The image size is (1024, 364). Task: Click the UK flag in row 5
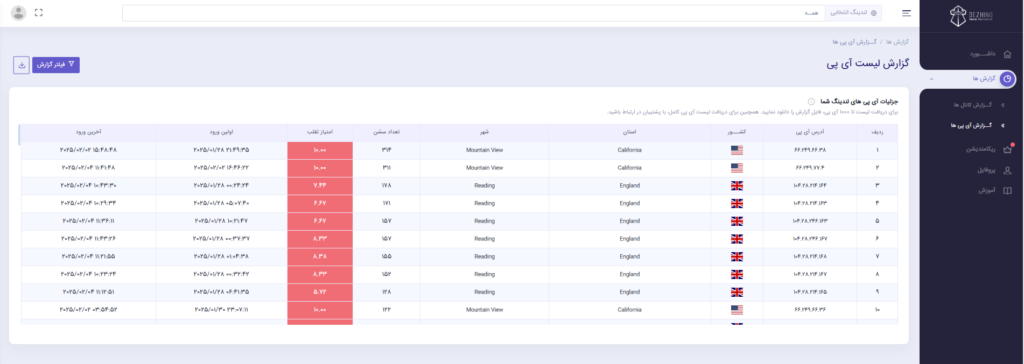point(737,221)
